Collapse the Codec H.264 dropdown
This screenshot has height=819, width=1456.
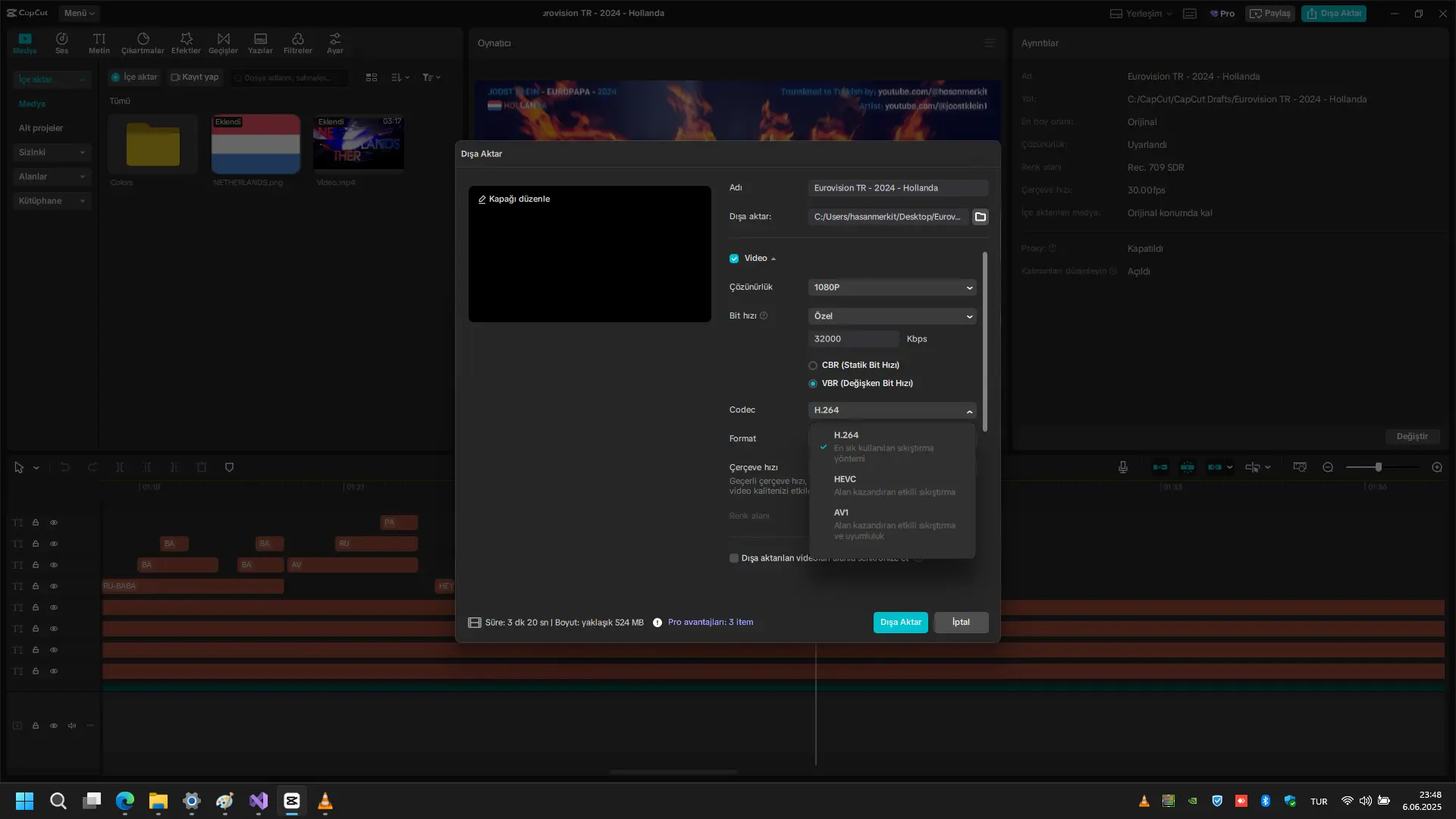[892, 410]
